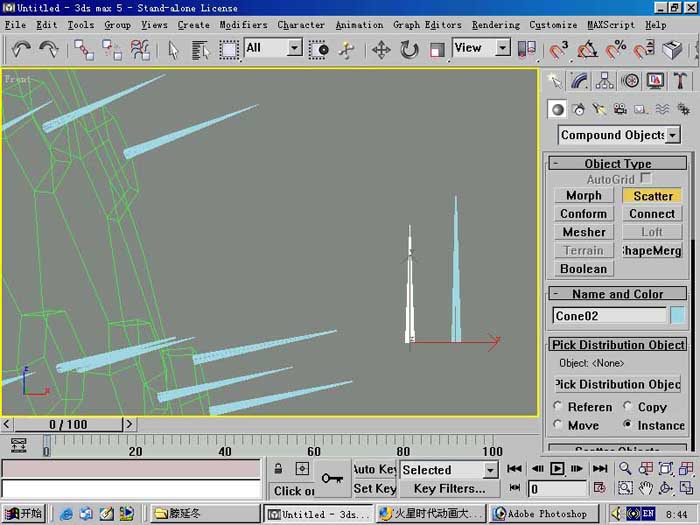Step time slider forward with right arrow
Image resolution: width=700 pixels, height=525 pixels.
tap(129, 424)
